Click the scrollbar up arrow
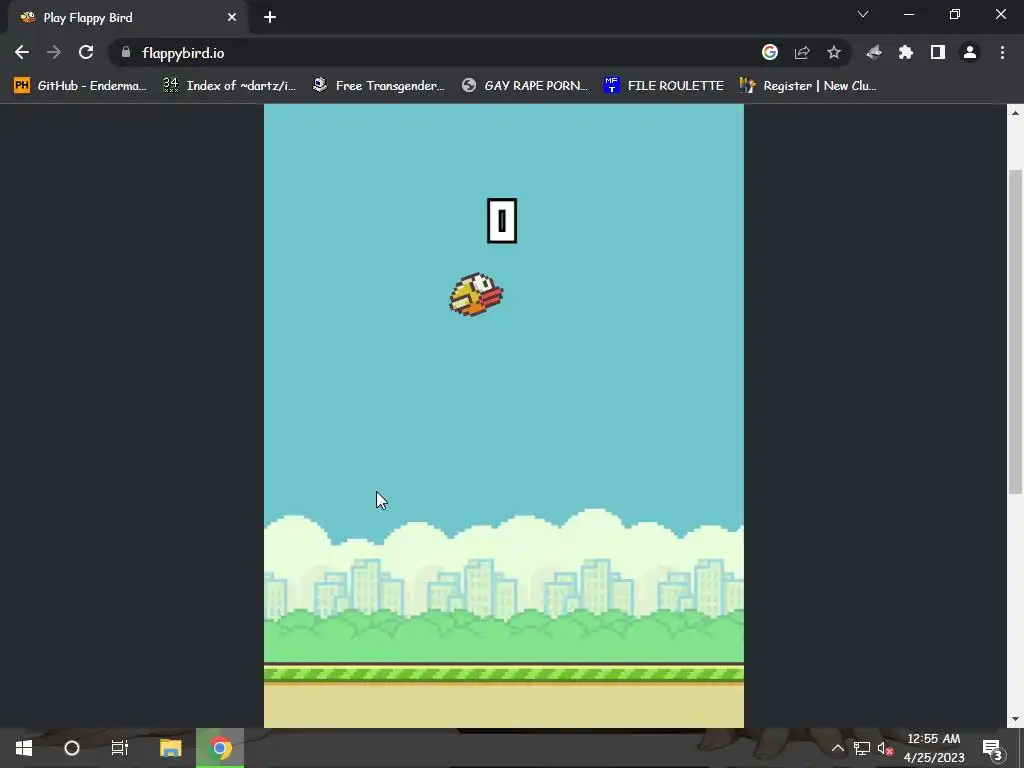The image size is (1024, 768). [1015, 112]
